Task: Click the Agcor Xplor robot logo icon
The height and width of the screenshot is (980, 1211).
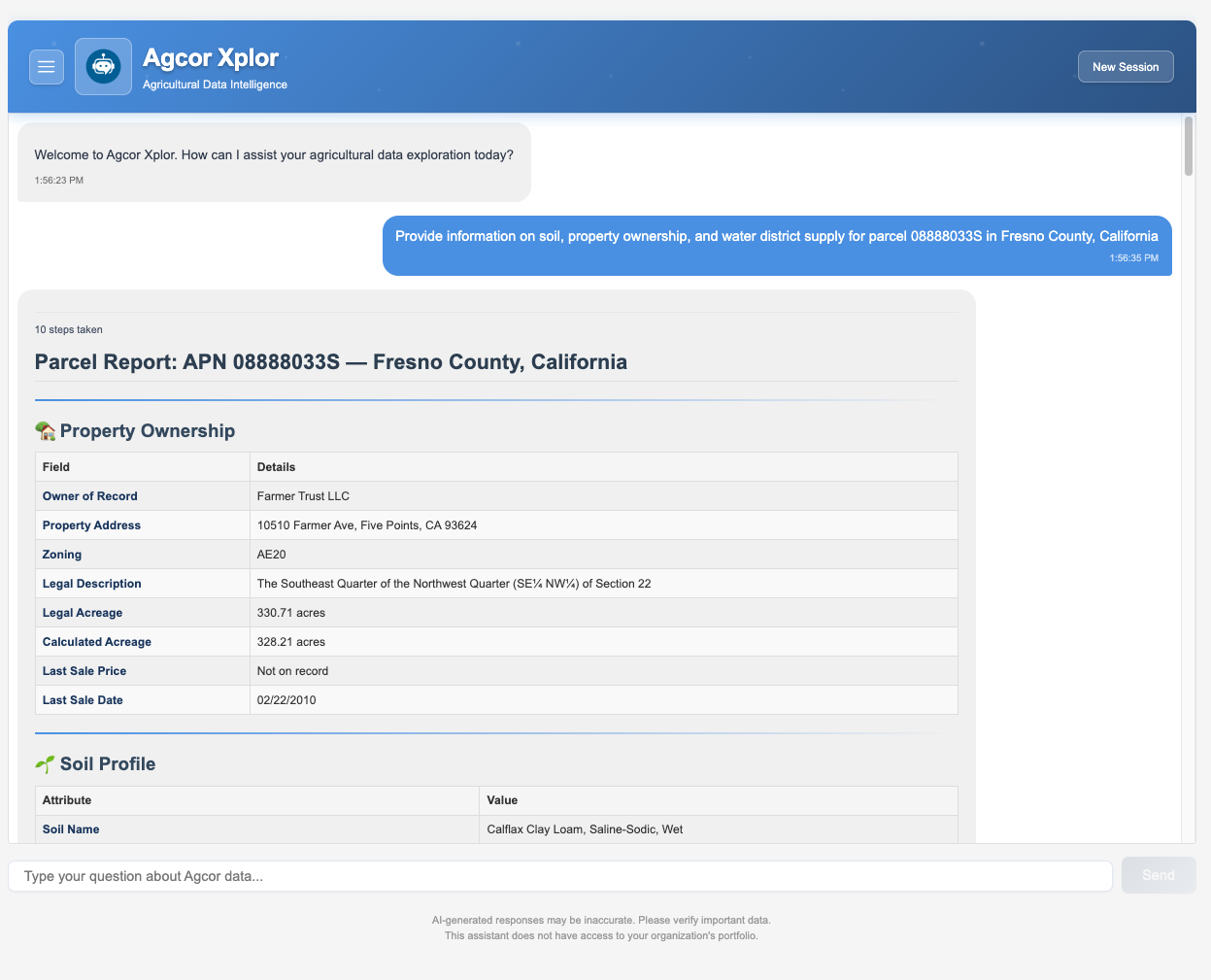Action: [x=103, y=67]
